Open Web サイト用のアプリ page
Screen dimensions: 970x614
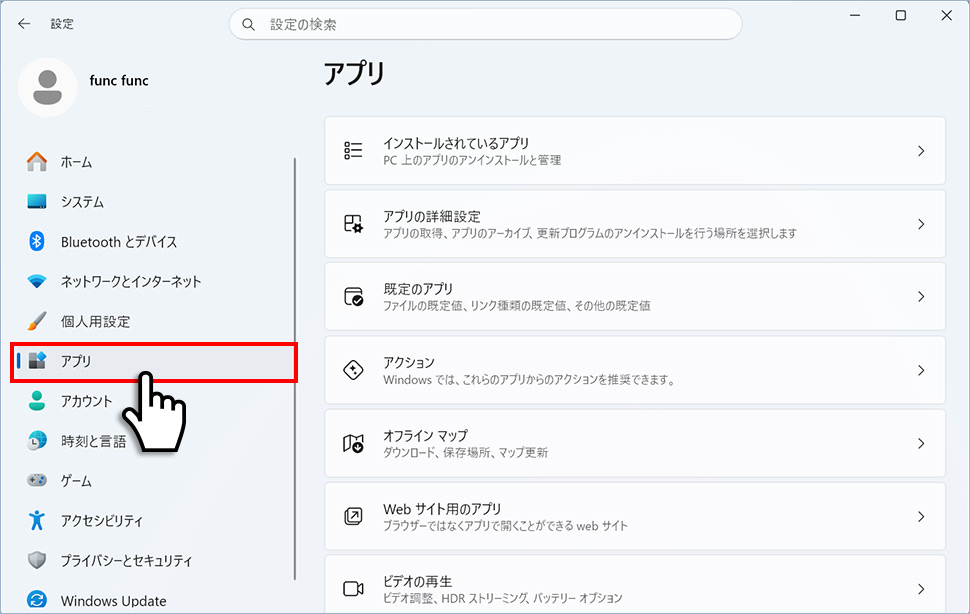click(x=635, y=516)
